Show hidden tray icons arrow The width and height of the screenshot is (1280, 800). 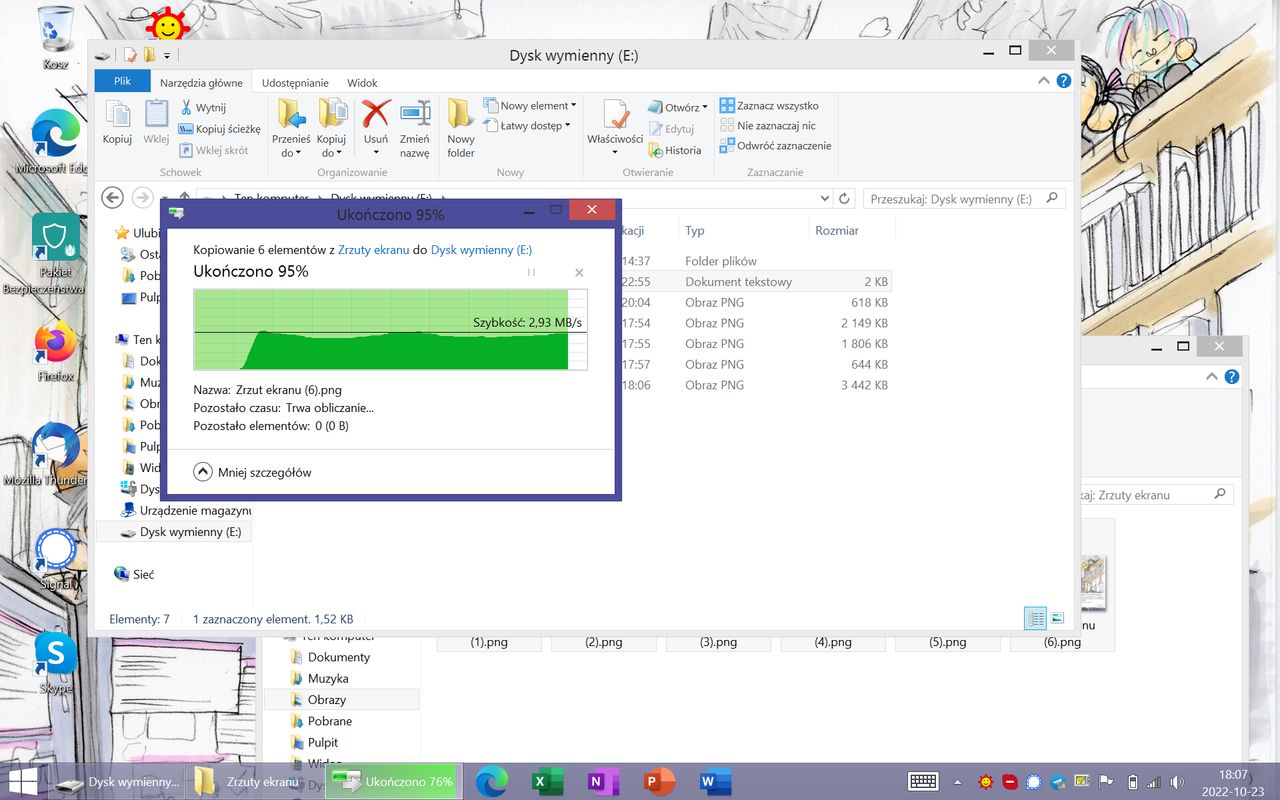958,782
